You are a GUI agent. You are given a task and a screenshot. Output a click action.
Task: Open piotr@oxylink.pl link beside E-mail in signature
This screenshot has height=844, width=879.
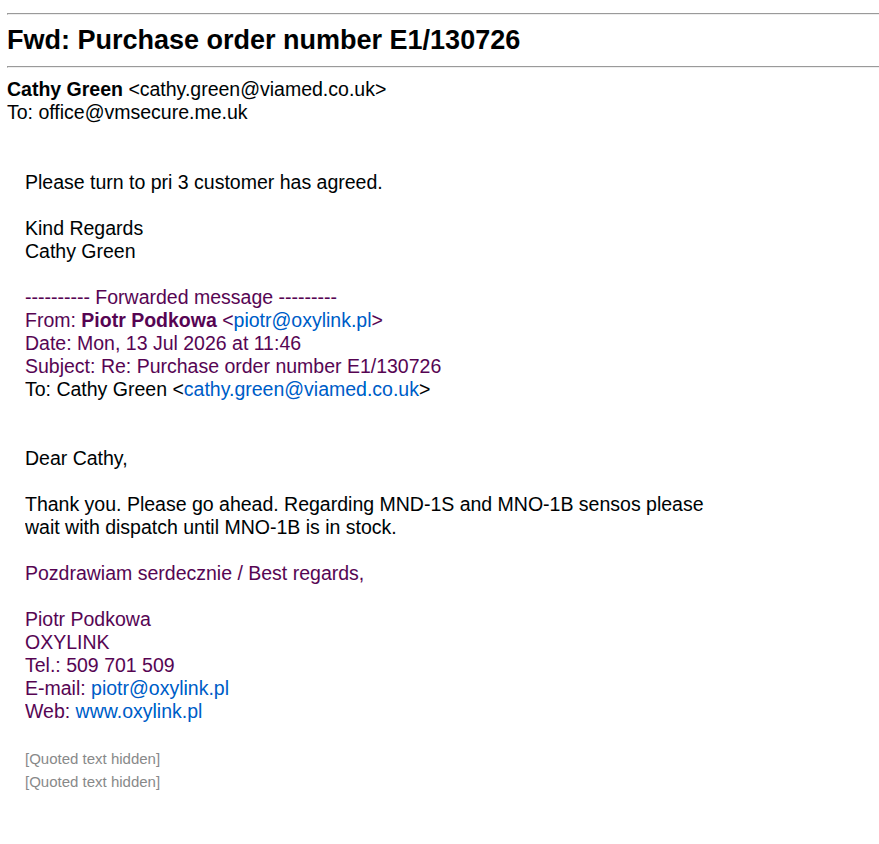coord(160,688)
